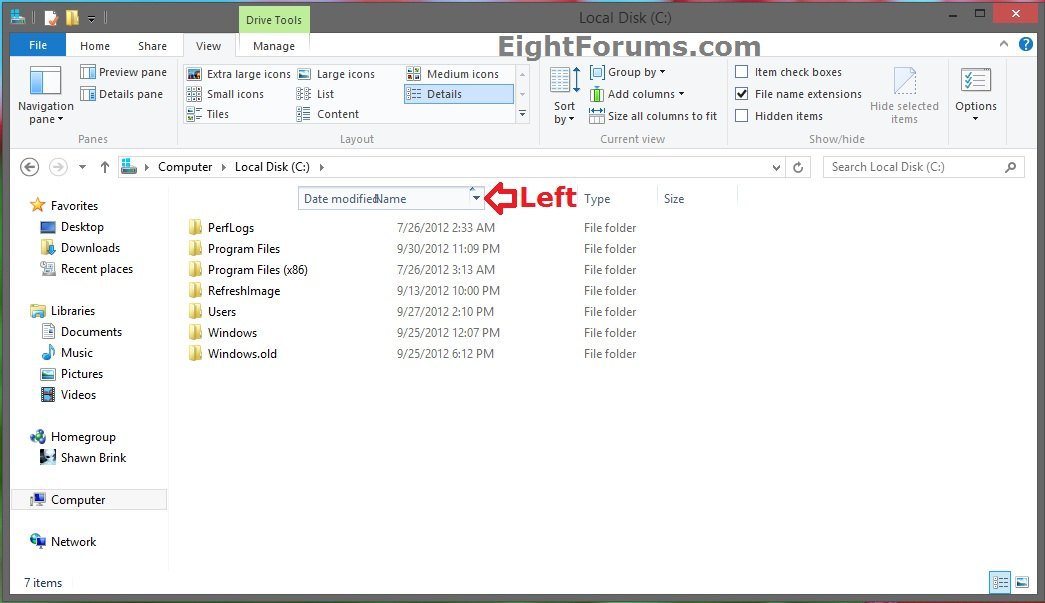Click the Hide selected items button
This screenshot has height=603, width=1045.
point(904,95)
